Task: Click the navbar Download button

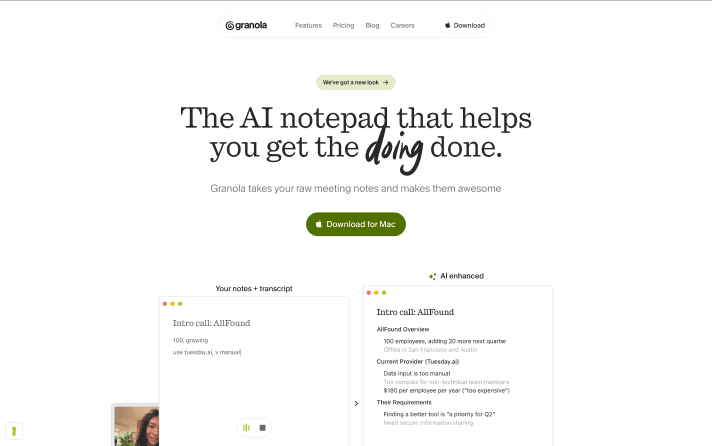Action: coord(465,25)
